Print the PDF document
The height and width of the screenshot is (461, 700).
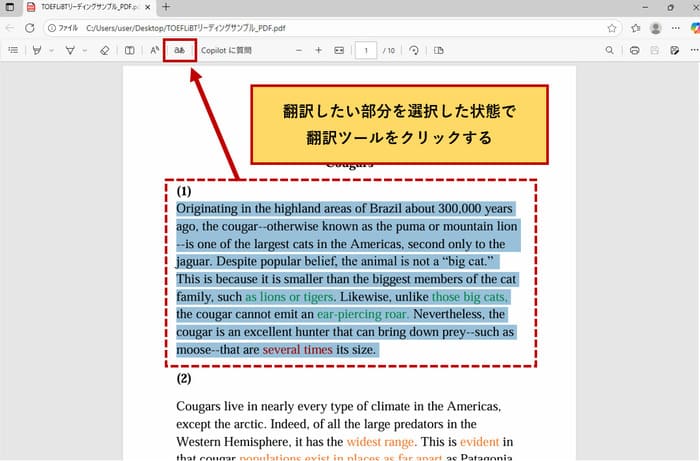coord(634,49)
